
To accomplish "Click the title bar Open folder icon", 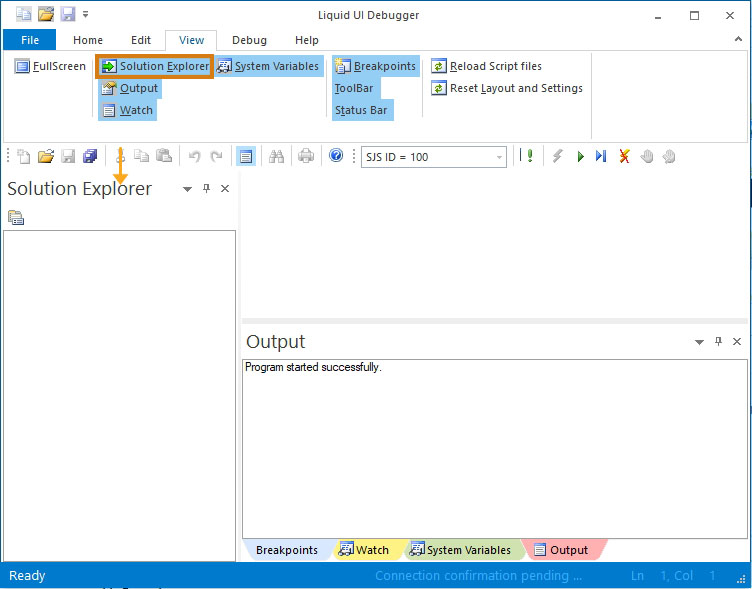I will click(x=46, y=14).
